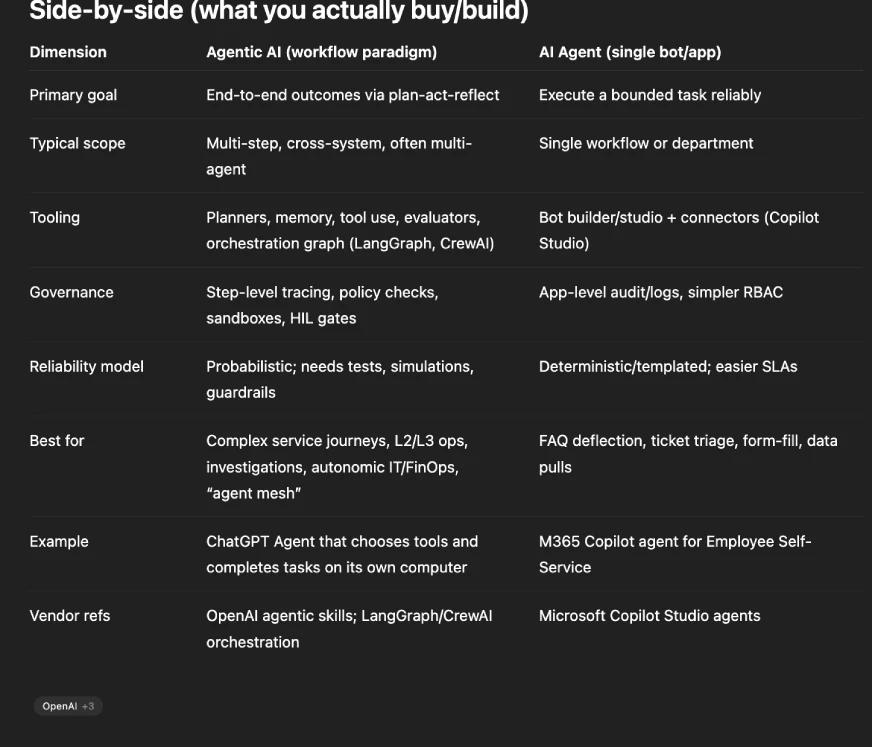This screenshot has width=872, height=747.
Task: Click the 'Deterministic/templated; easier SLAs' cell
Action: pyautogui.click(x=667, y=366)
